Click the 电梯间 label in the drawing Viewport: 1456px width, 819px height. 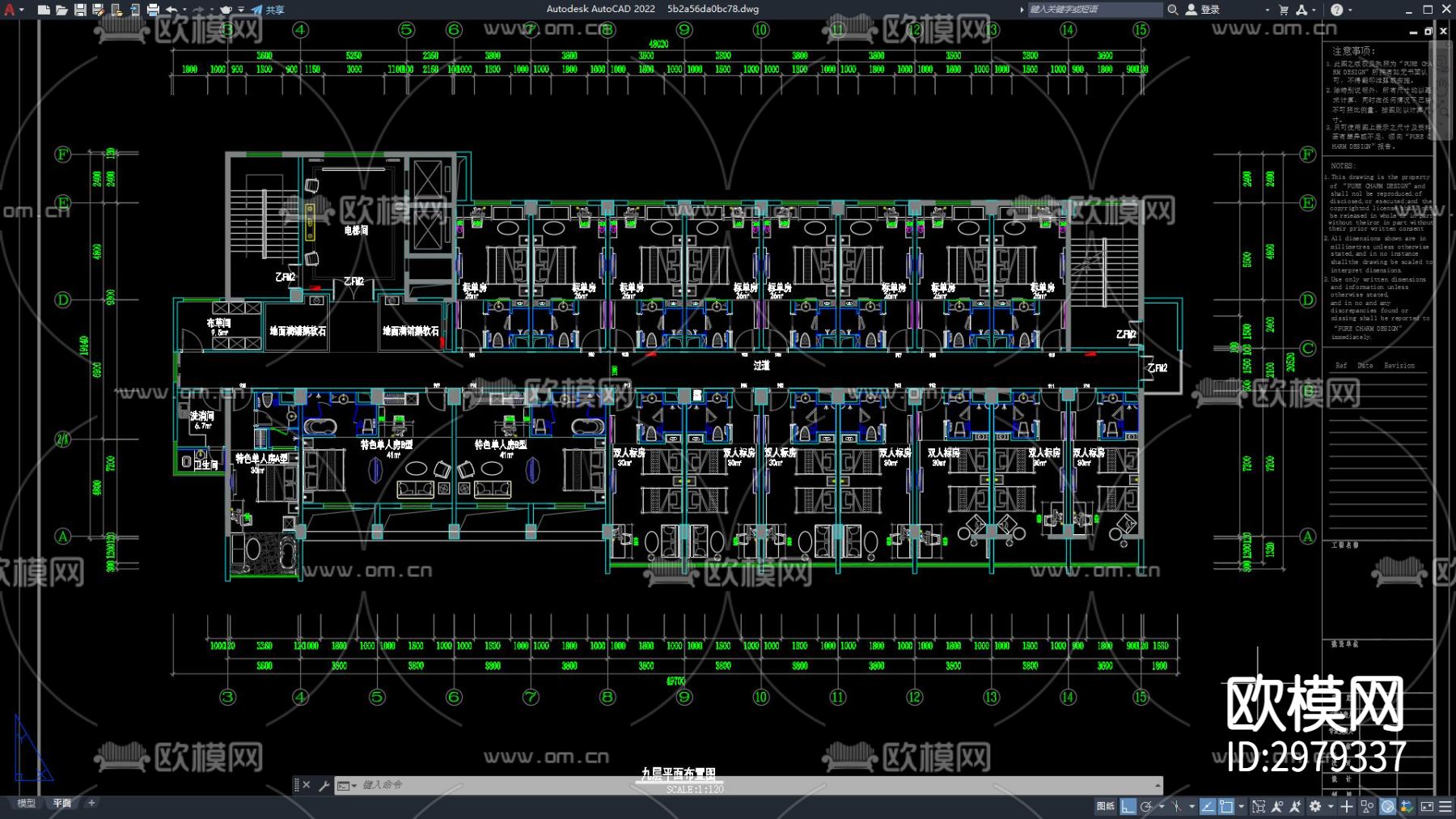(356, 231)
